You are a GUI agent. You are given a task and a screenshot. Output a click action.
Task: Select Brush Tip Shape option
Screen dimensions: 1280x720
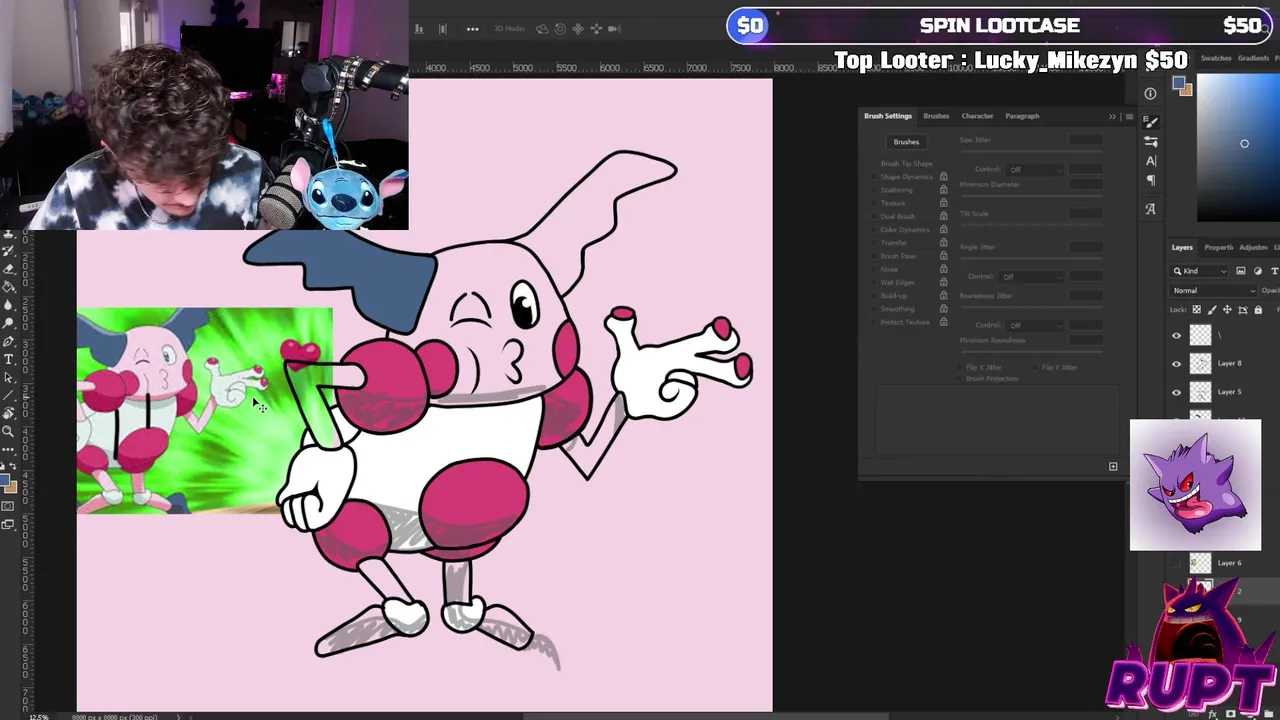(906, 163)
